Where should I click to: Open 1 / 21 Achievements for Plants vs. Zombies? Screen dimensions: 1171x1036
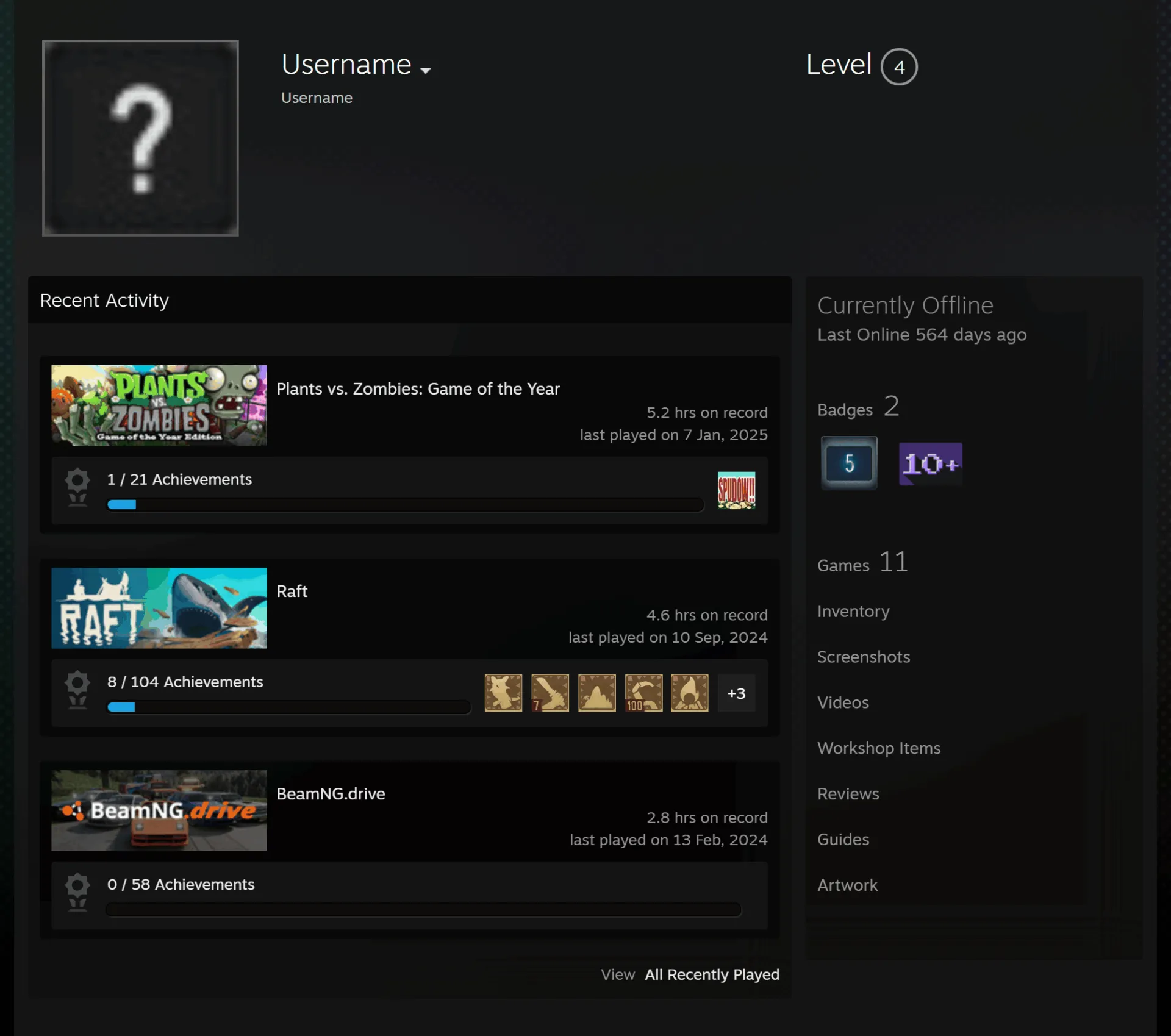179,479
